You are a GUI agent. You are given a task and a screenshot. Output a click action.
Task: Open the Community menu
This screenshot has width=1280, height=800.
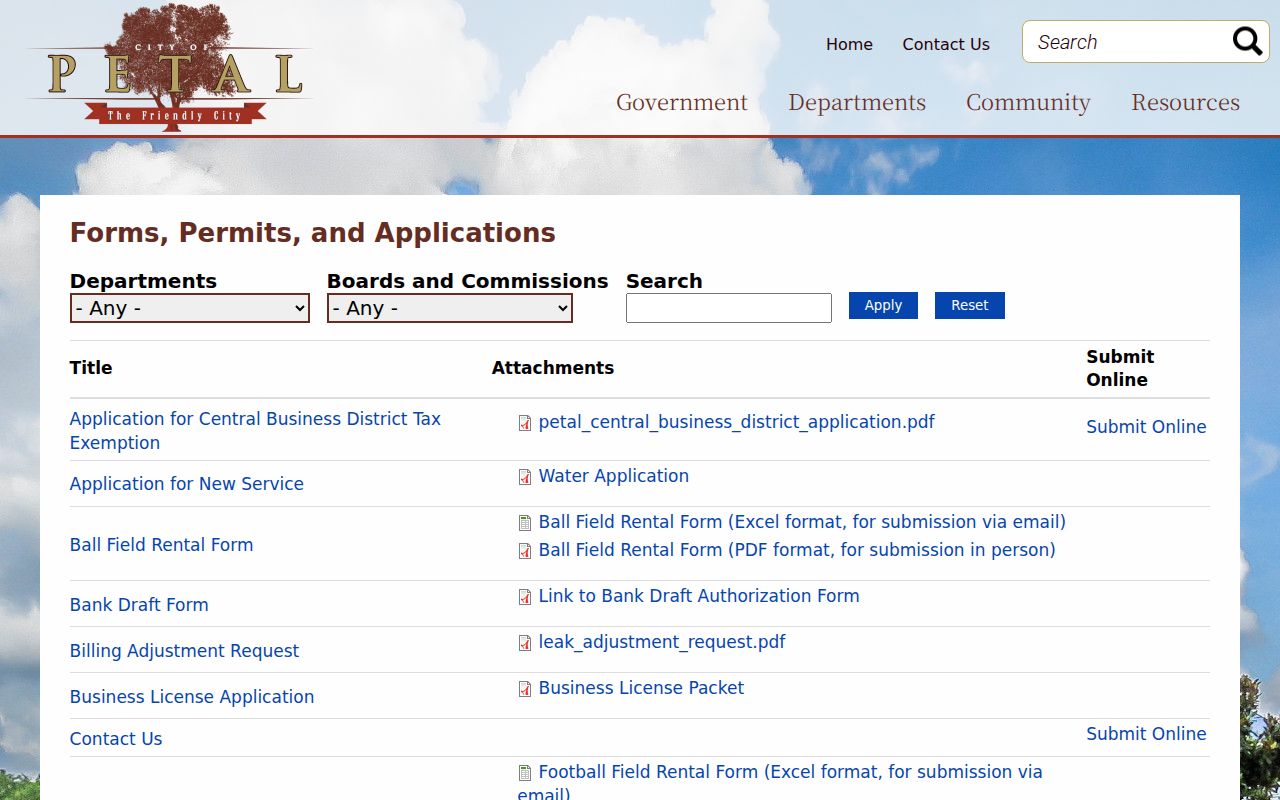click(1028, 102)
